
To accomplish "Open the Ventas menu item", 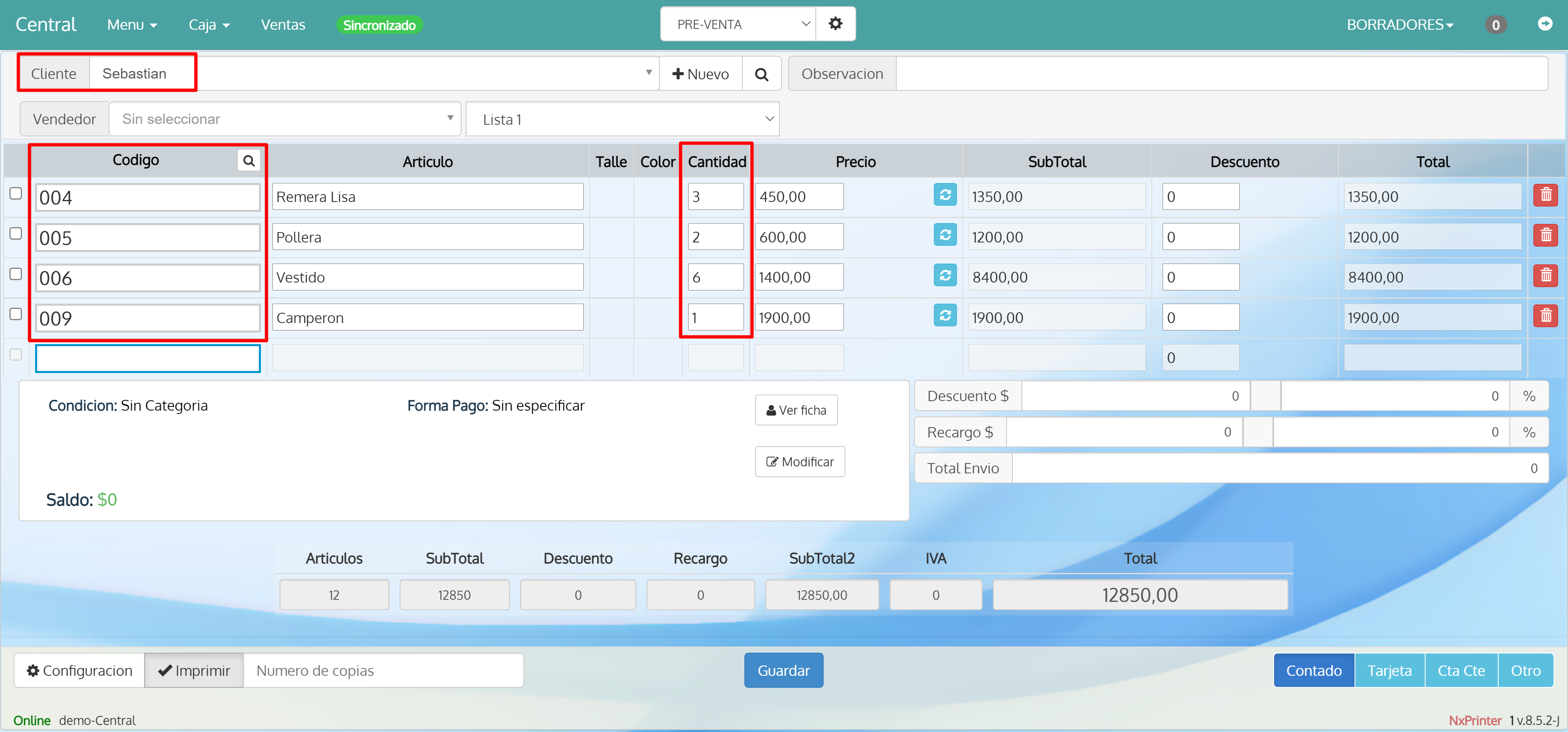I will pyautogui.click(x=283, y=25).
